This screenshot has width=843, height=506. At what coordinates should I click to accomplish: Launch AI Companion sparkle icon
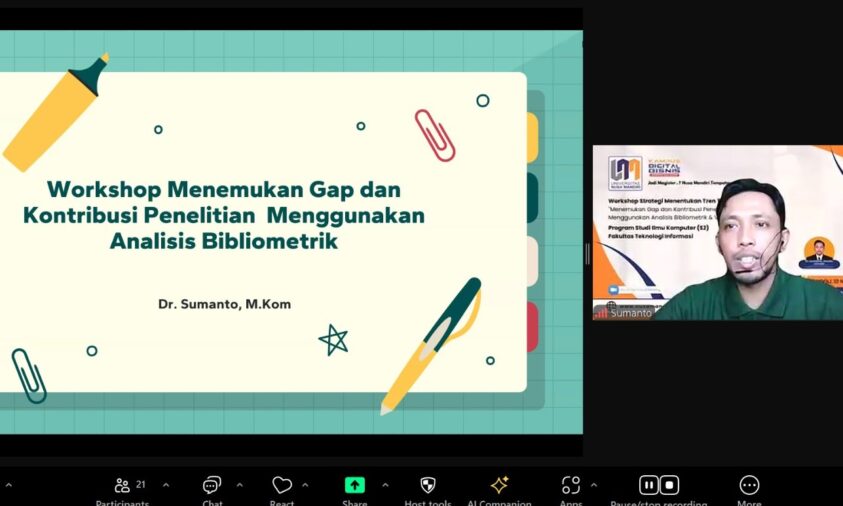499,485
